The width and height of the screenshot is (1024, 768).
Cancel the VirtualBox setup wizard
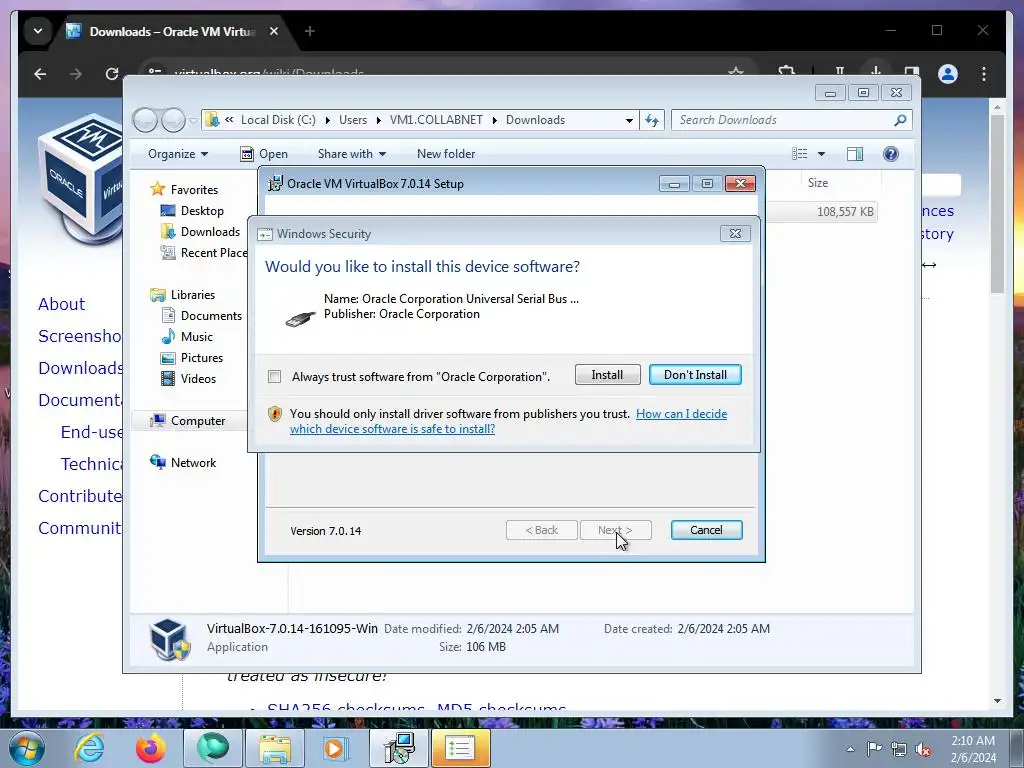[x=706, y=530]
